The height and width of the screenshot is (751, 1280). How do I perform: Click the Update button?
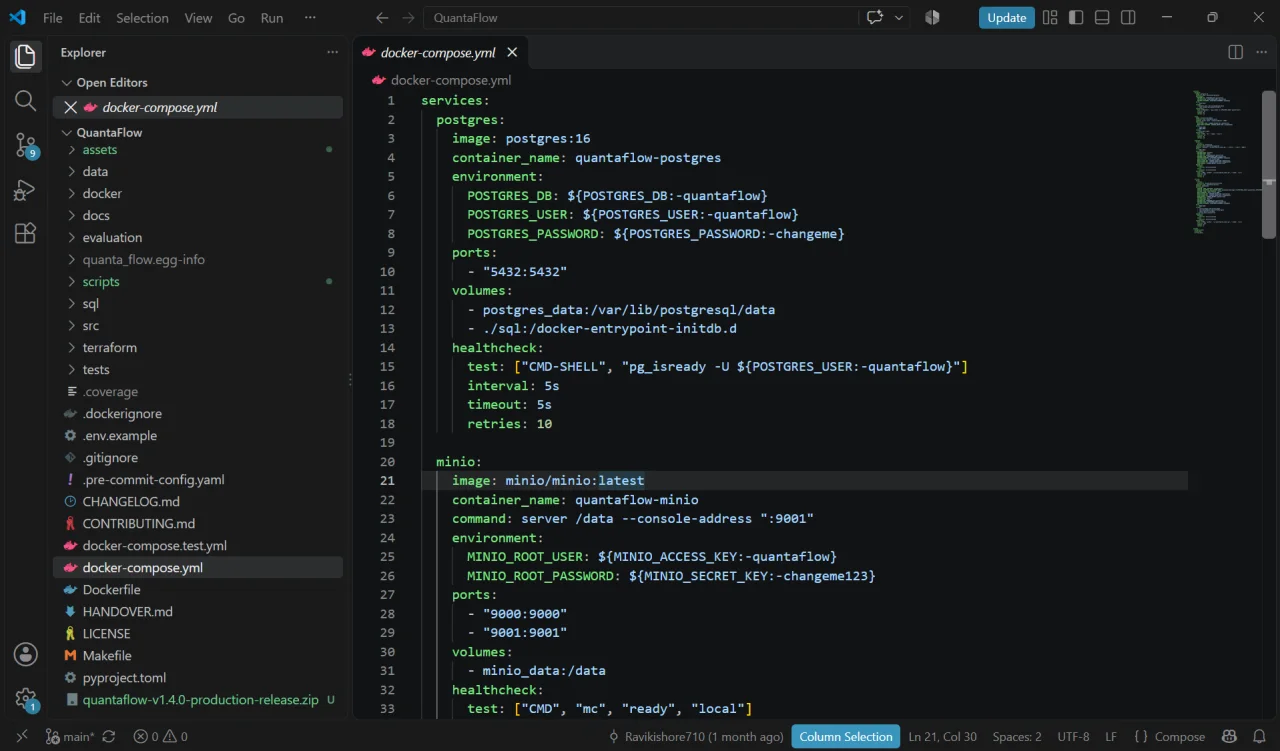[x=1006, y=18]
